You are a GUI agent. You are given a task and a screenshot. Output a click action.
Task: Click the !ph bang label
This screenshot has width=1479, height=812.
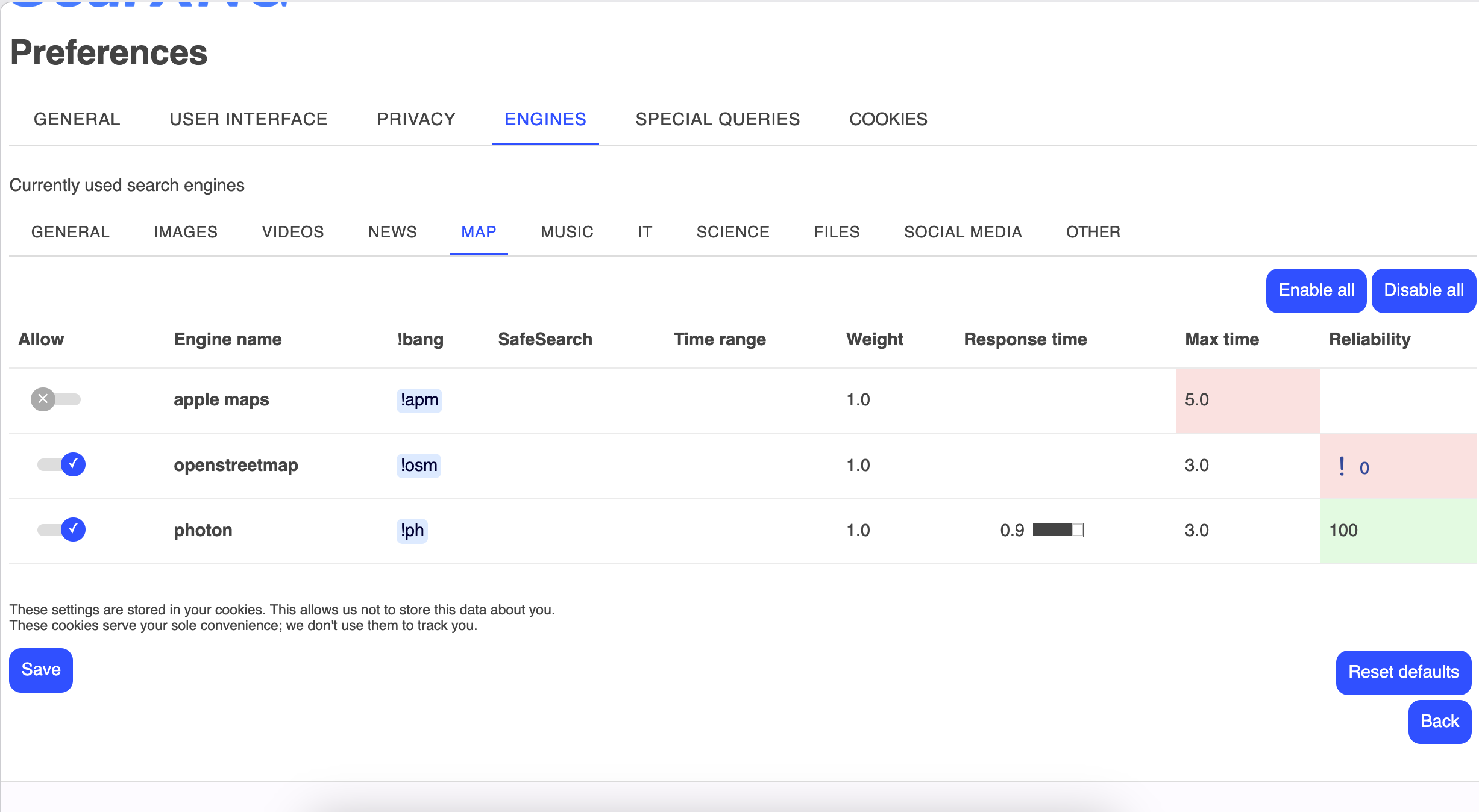click(x=412, y=531)
